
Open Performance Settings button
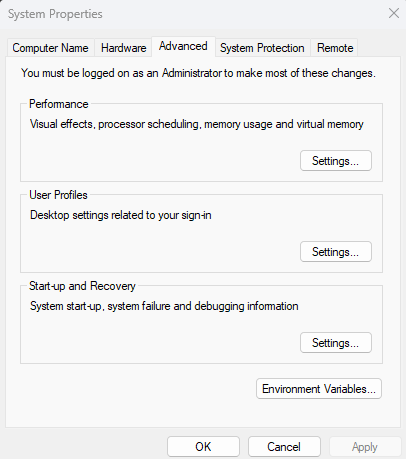pos(336,161)
